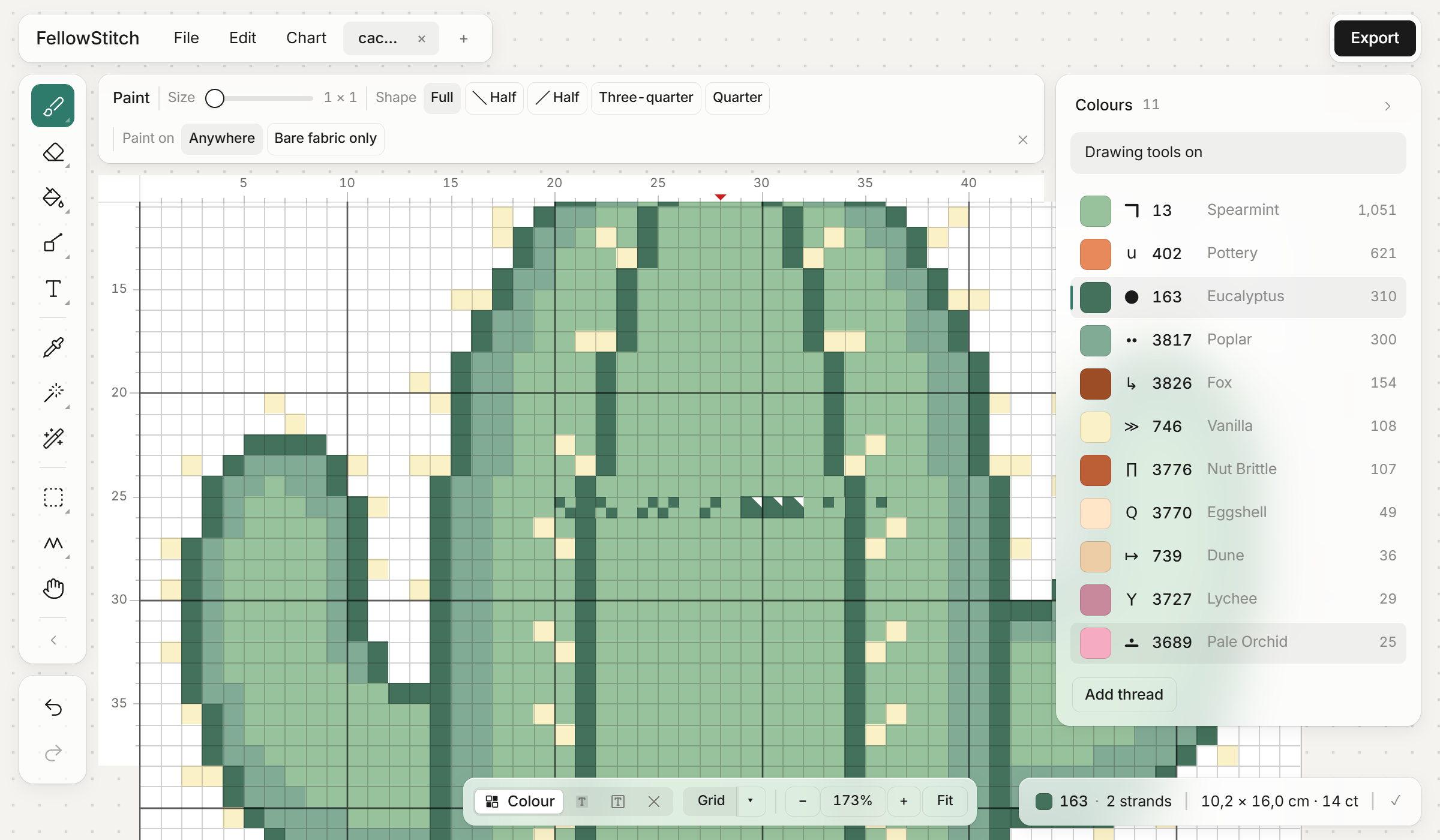Click Add thread button
1440x840 pixels.
[x=1124, y=695]
